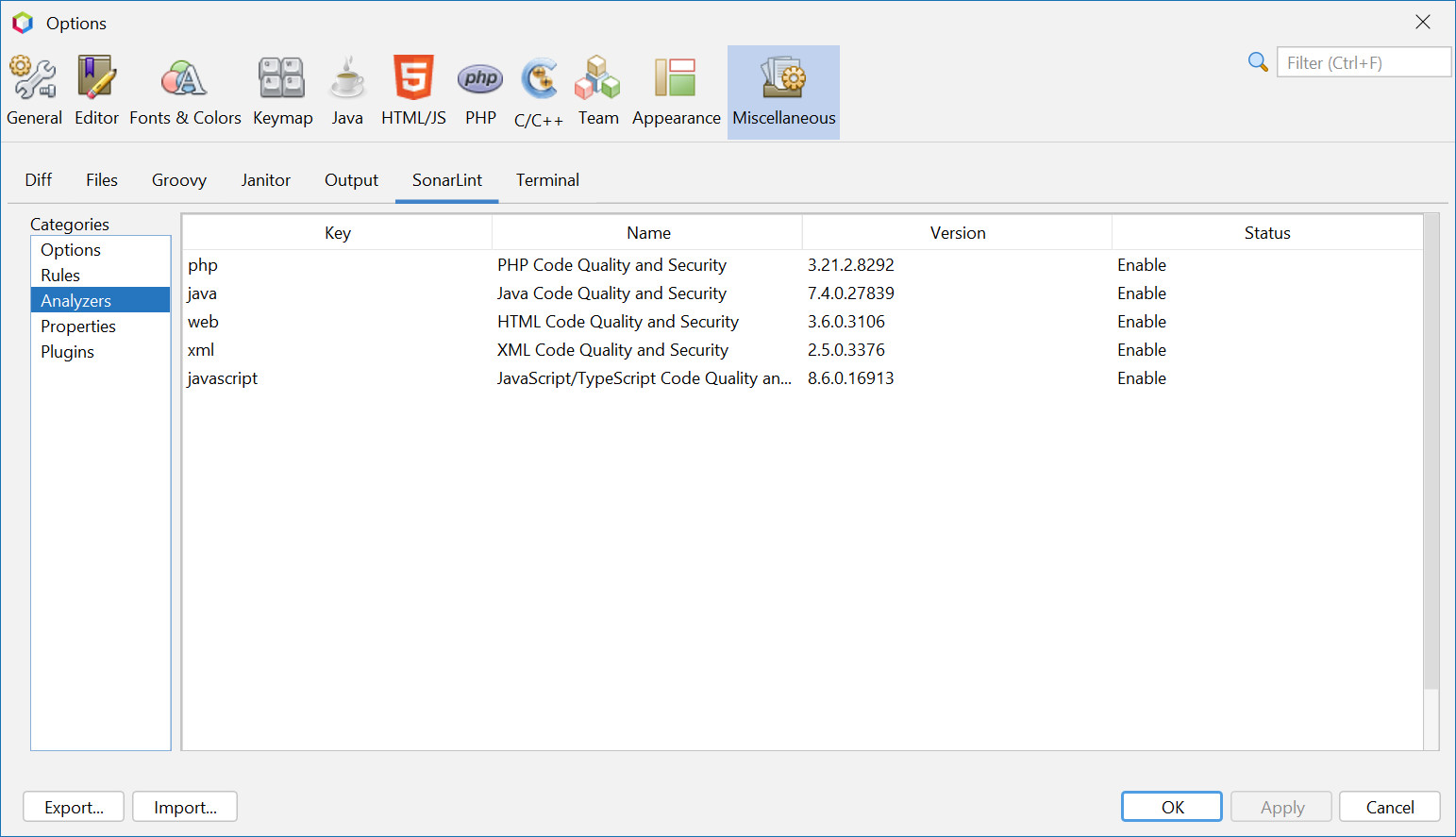
Task: Select Fonts & Colors category icon
Action: (185, 92)
